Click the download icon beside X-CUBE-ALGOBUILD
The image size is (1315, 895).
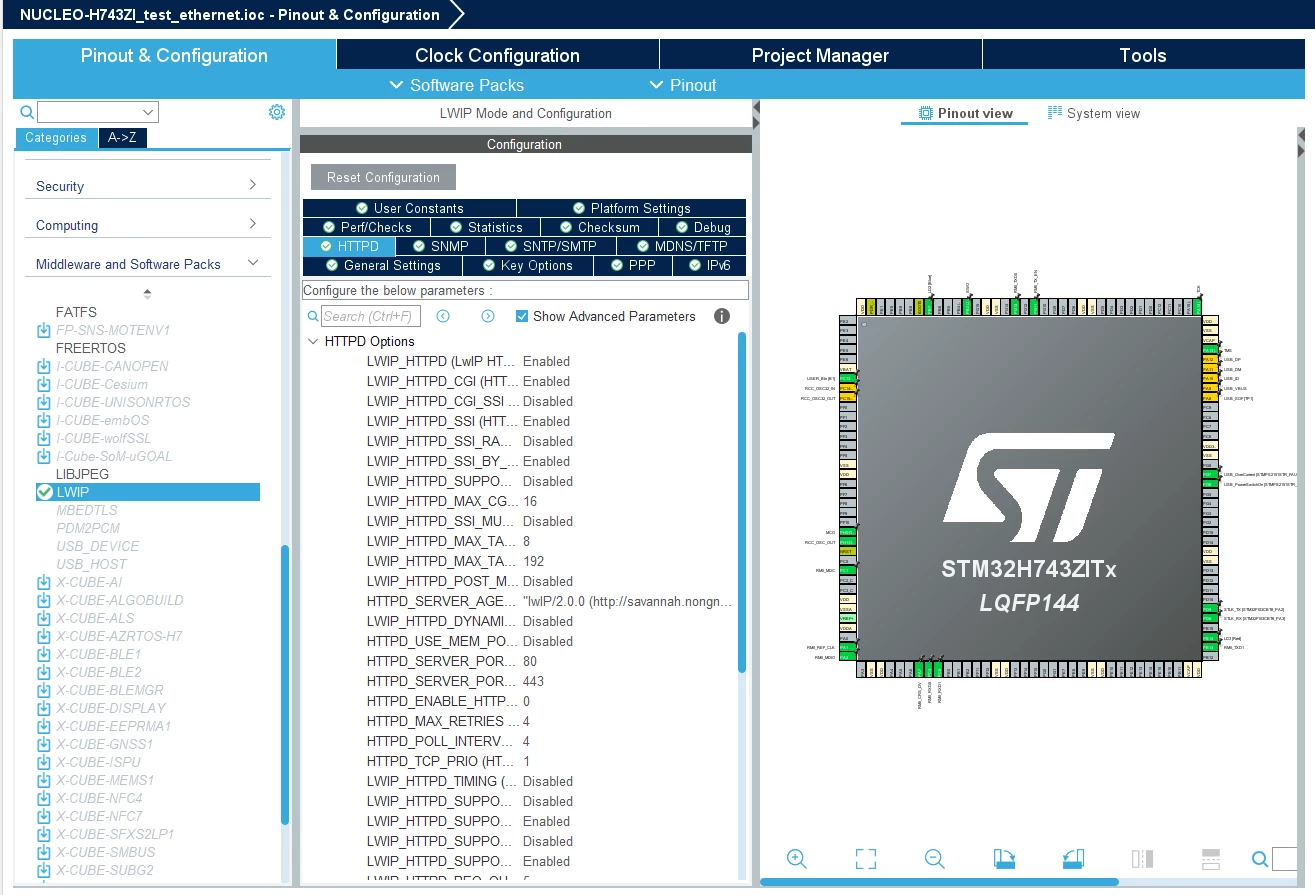(44, 600)
